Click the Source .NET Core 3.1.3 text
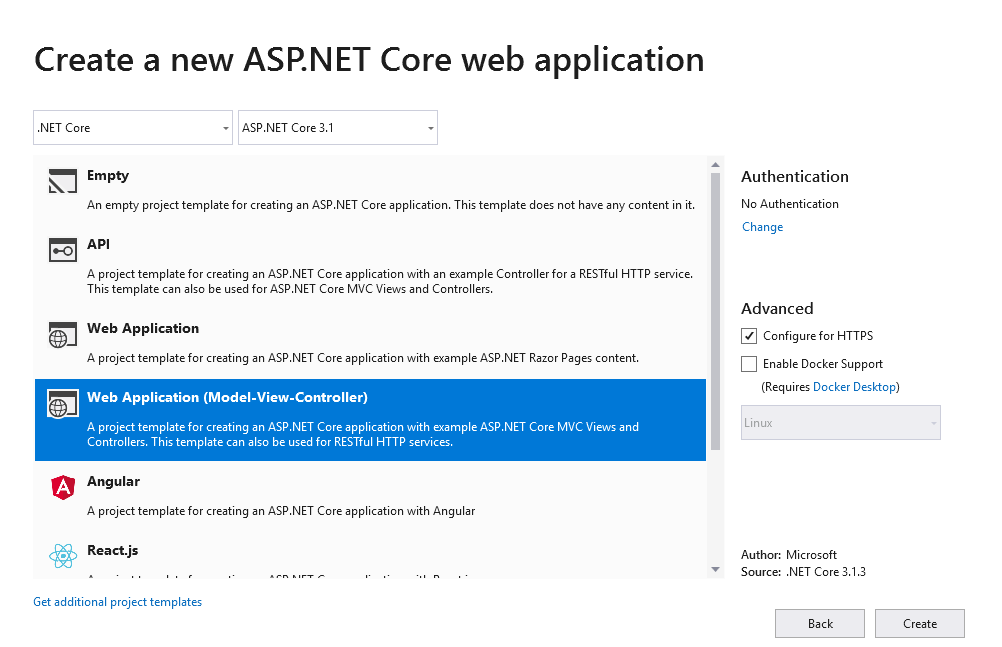 [x=803, y=572]
